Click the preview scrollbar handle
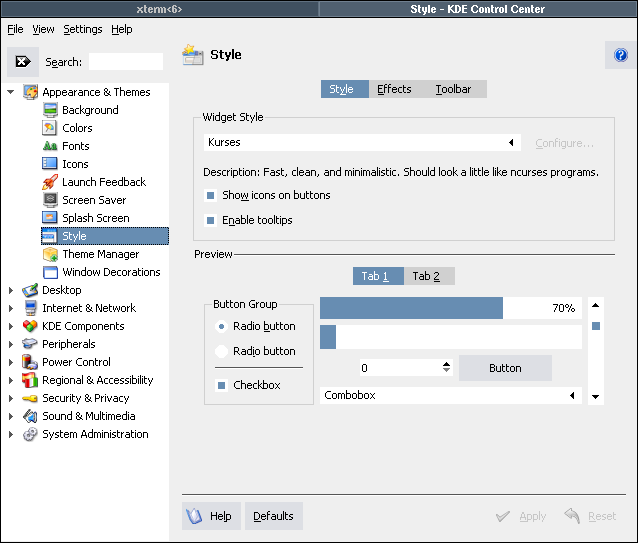 (596, 326)
